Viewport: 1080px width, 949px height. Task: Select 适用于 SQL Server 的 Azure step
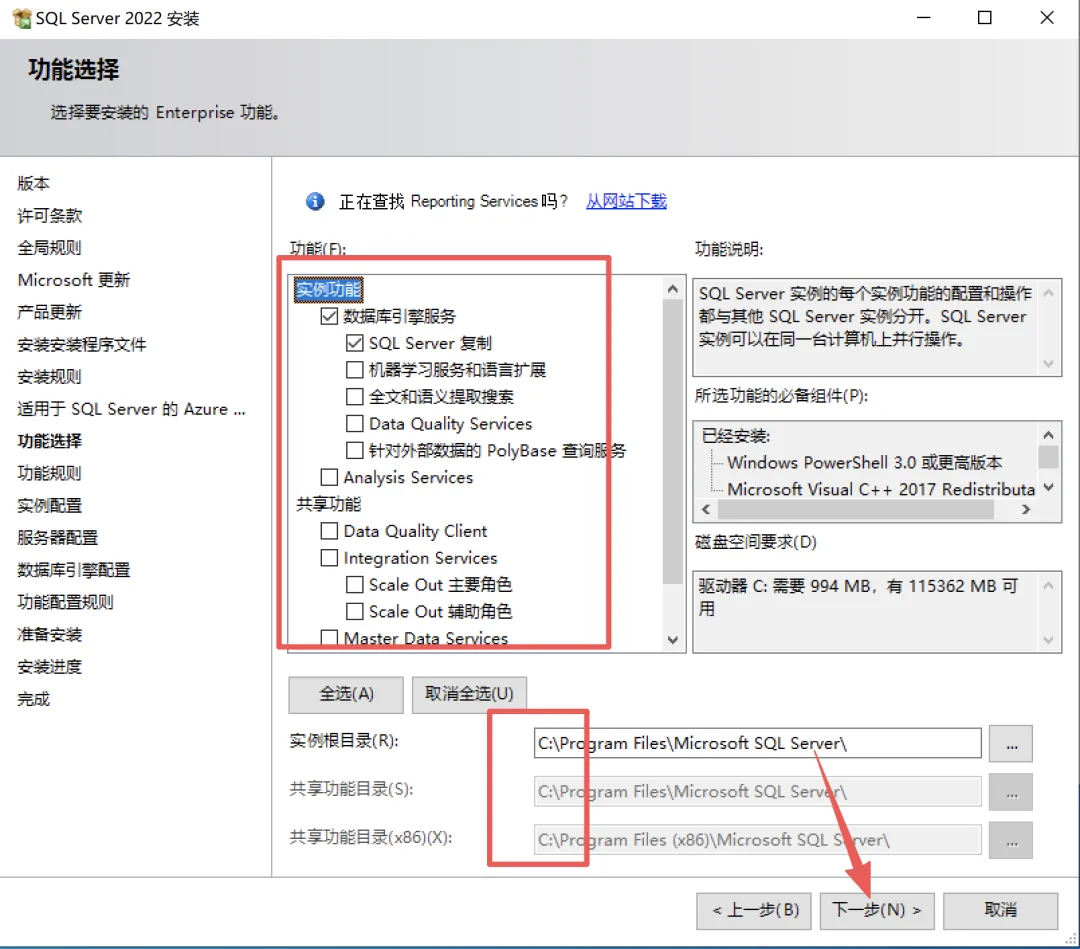tap(131, 409)
